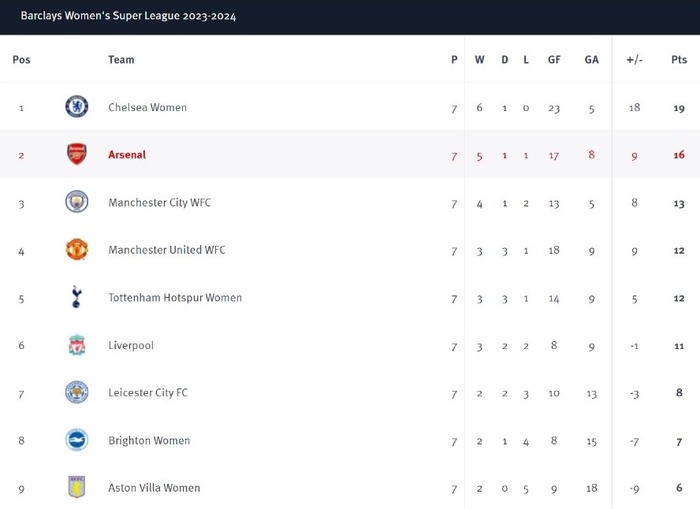Open the Chelsea Women team link
Screen dimensions: 700x509
(147, 107)
